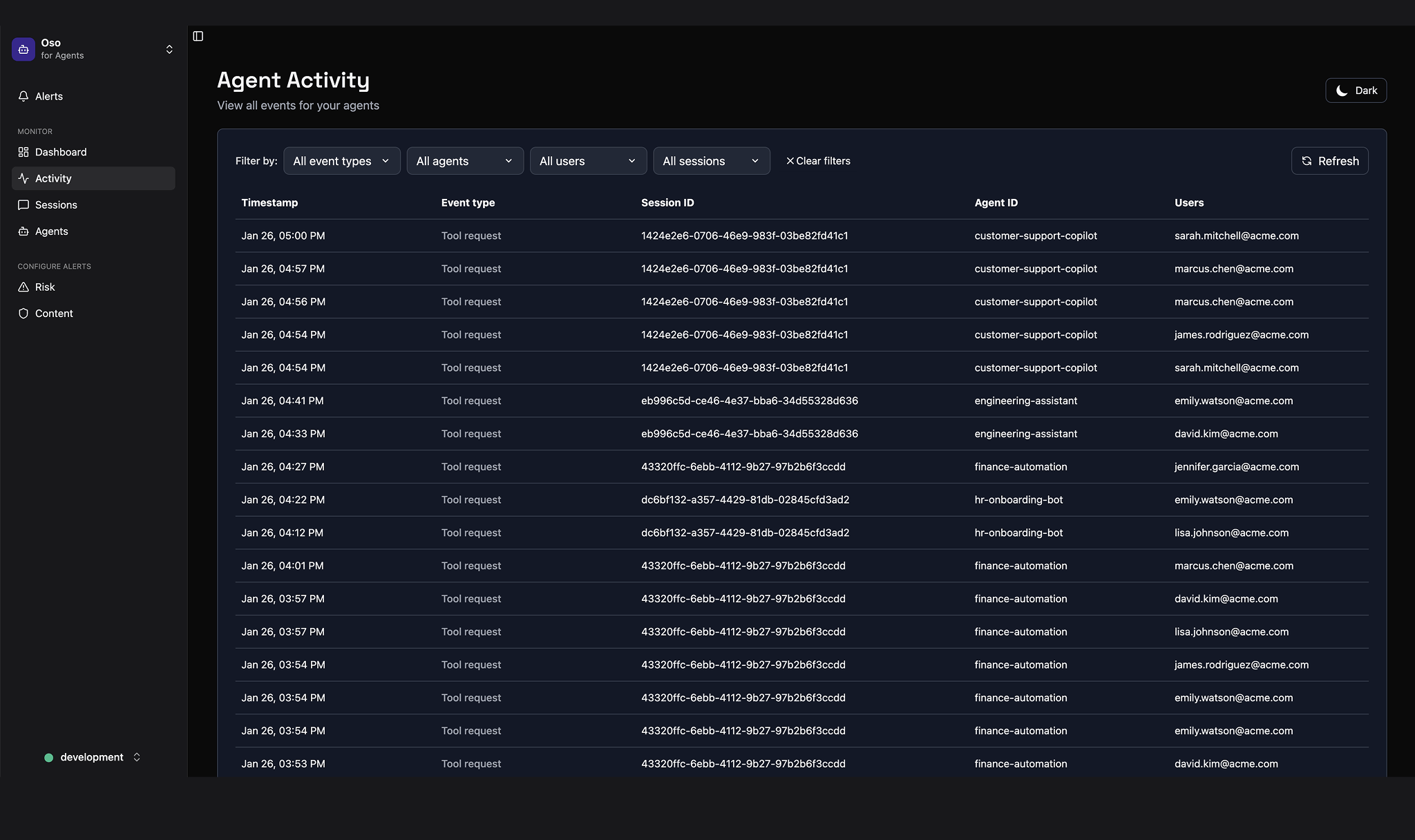
Task: Select the Dashboard grid icon
Action: [23, 152]
